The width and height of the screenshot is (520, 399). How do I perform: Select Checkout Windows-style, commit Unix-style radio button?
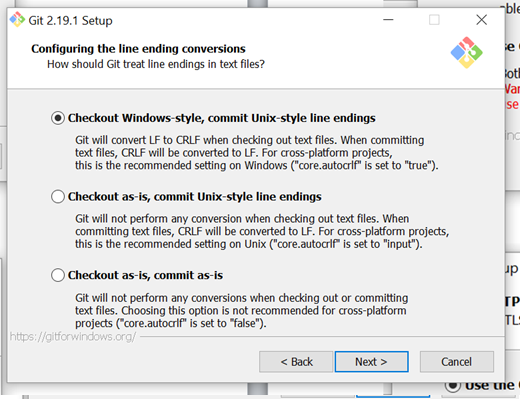point(58,118)
